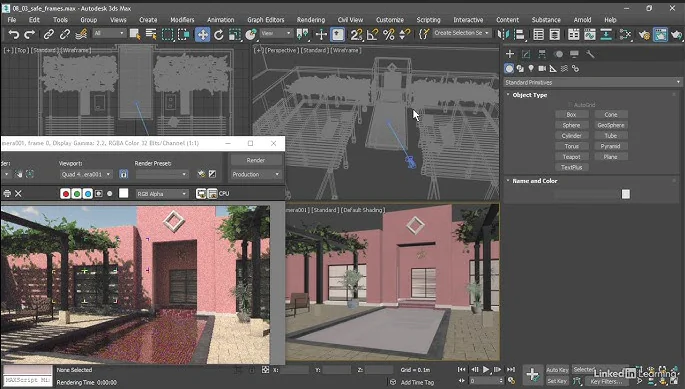685x389 pixels.
Task: Undo the last scene operation
Action: 14,34
